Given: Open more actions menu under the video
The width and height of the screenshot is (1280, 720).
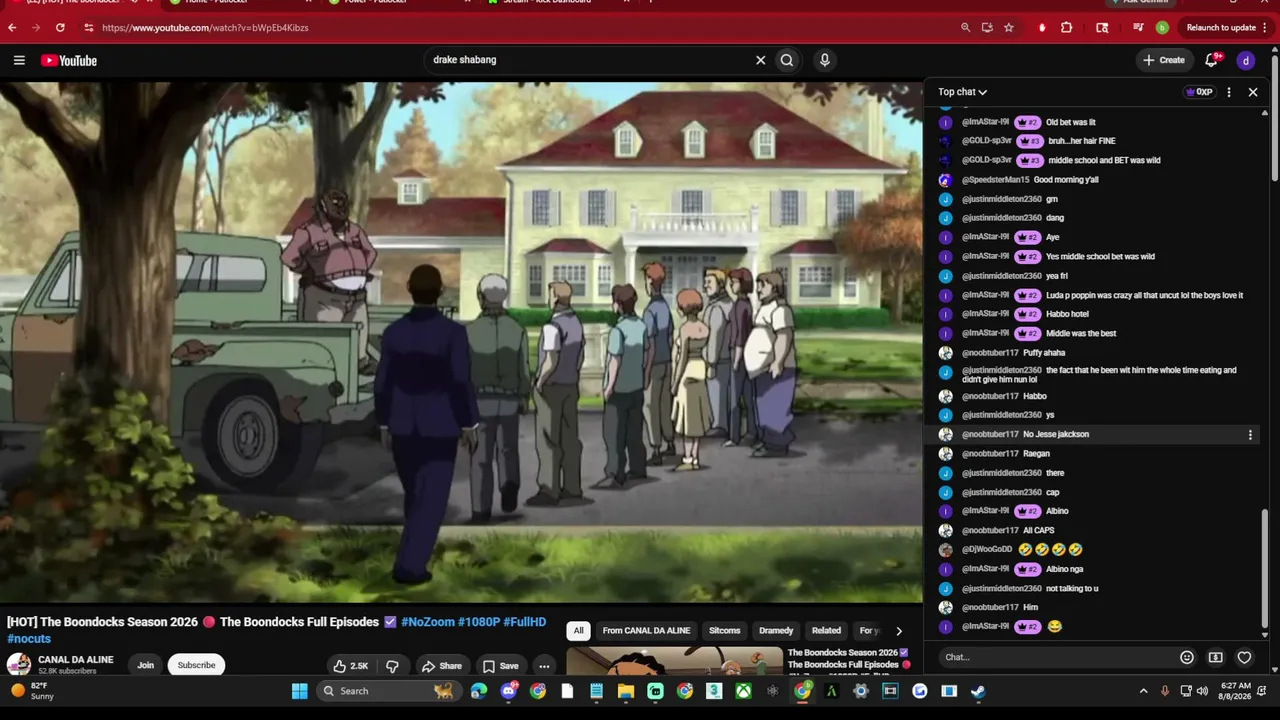Looking at the screenshot, I should tap(544, 666).
